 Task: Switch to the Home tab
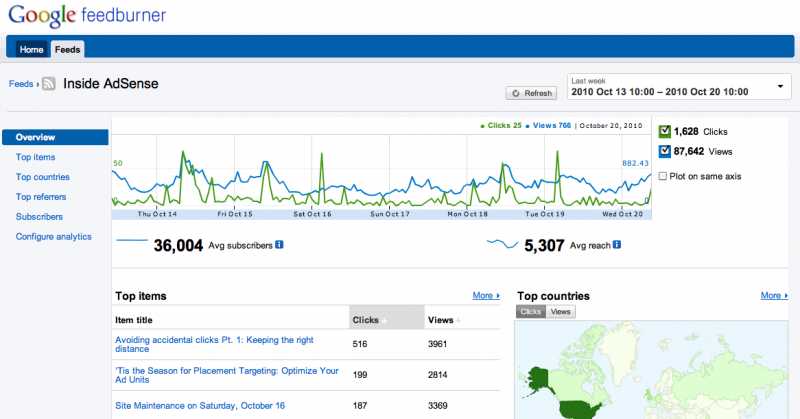[x=32, y=48]
